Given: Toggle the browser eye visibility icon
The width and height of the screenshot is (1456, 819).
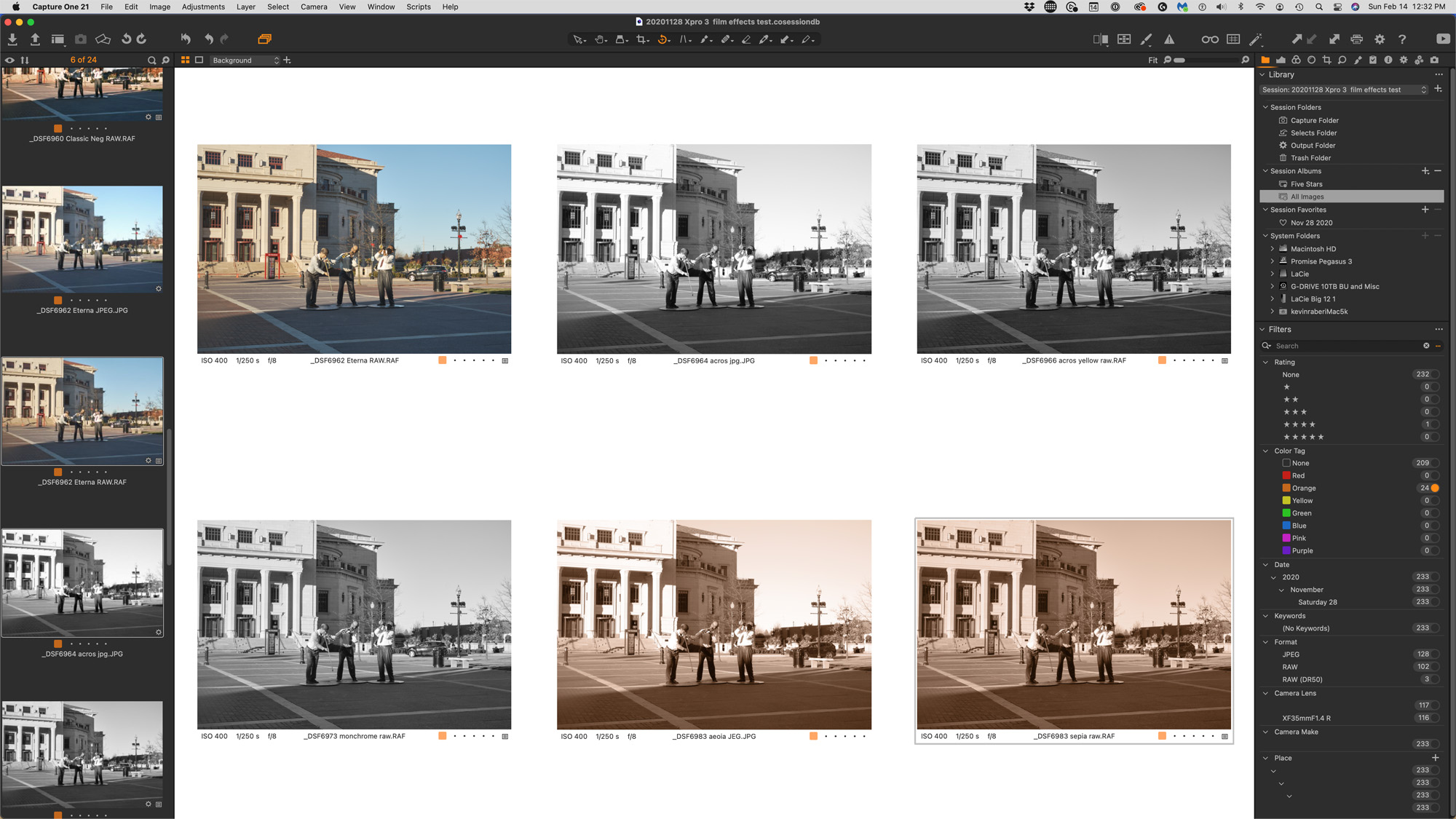Looking at the screenshot, I should 10,60.
